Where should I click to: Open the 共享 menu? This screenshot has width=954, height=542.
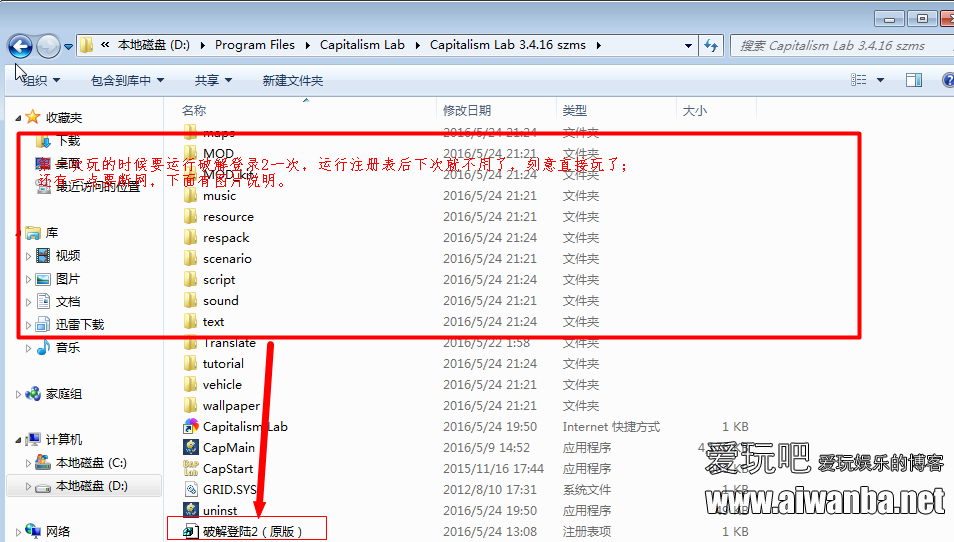tap(213, 80)
